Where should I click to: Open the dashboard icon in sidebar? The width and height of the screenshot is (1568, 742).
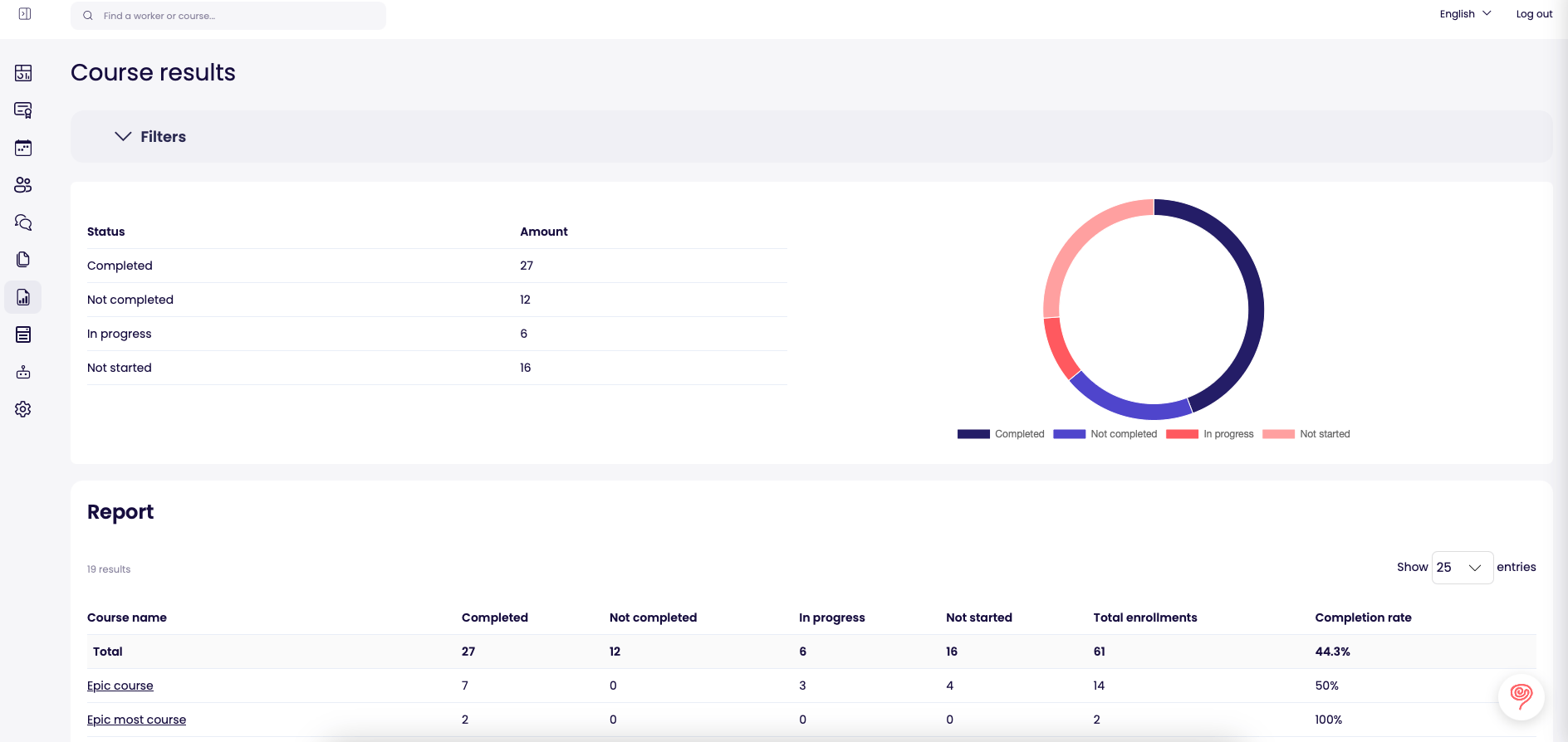pos(23,73)
